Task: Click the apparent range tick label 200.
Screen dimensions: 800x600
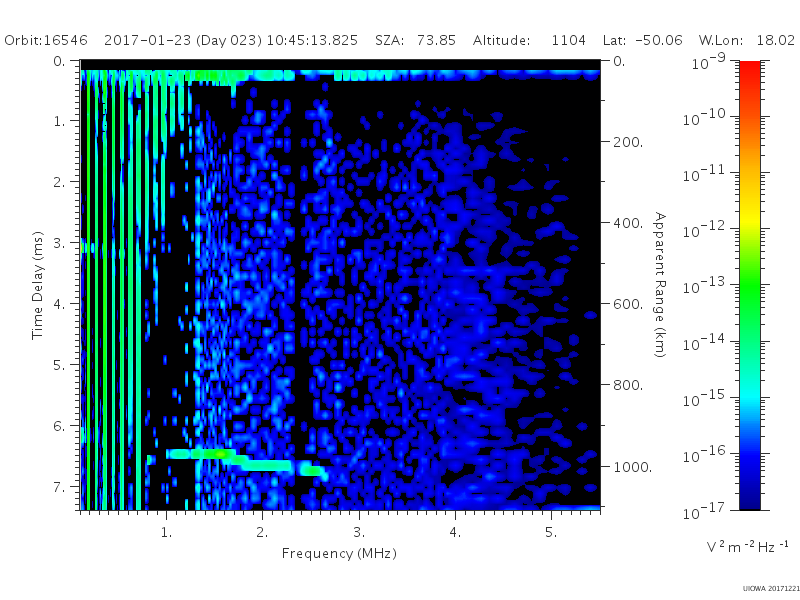Action: (x=628, y=142)
